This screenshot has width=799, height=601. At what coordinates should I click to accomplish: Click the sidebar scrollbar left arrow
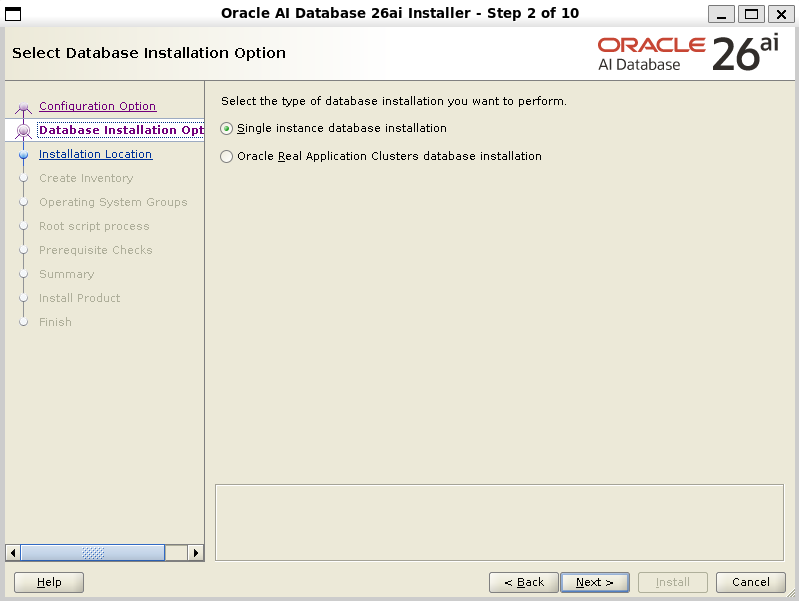click(13, 553)
